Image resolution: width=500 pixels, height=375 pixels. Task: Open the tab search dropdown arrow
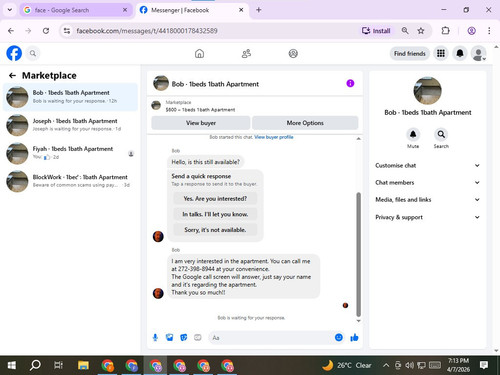click(x=10, y=10)
